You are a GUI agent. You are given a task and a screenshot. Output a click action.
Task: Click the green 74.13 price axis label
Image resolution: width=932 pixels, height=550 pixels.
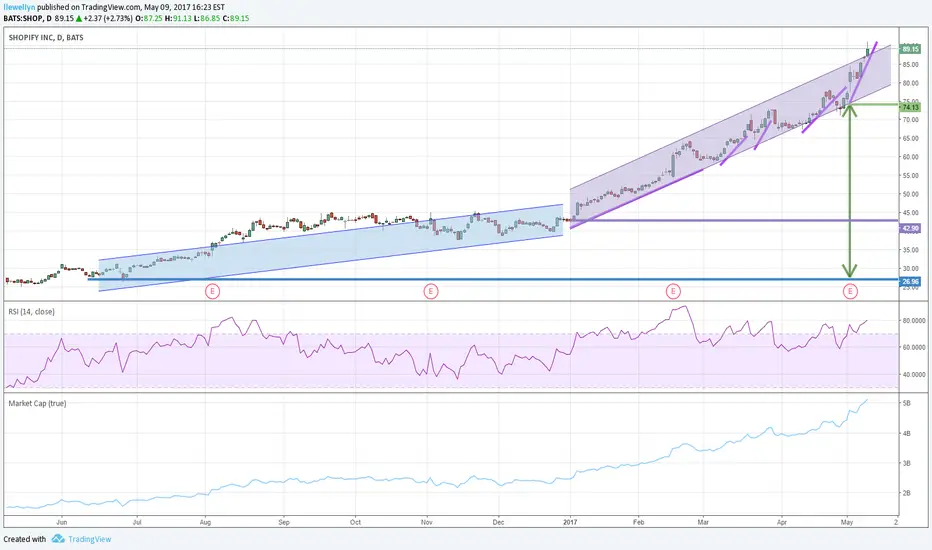(911, 108)
